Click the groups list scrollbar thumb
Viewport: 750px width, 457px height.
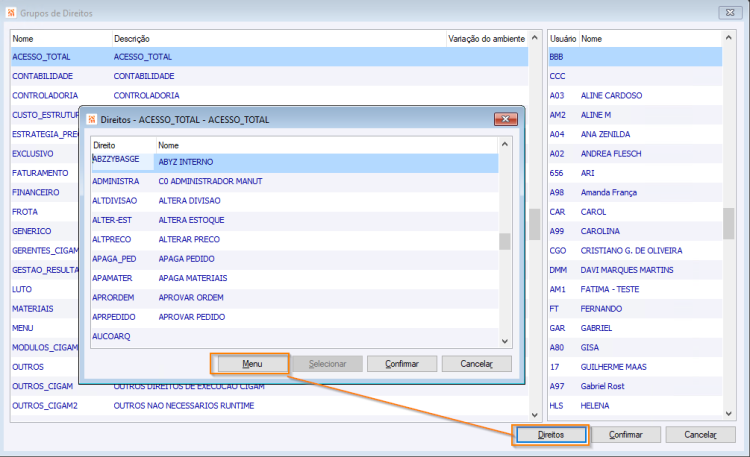click(x=535, y=224)
